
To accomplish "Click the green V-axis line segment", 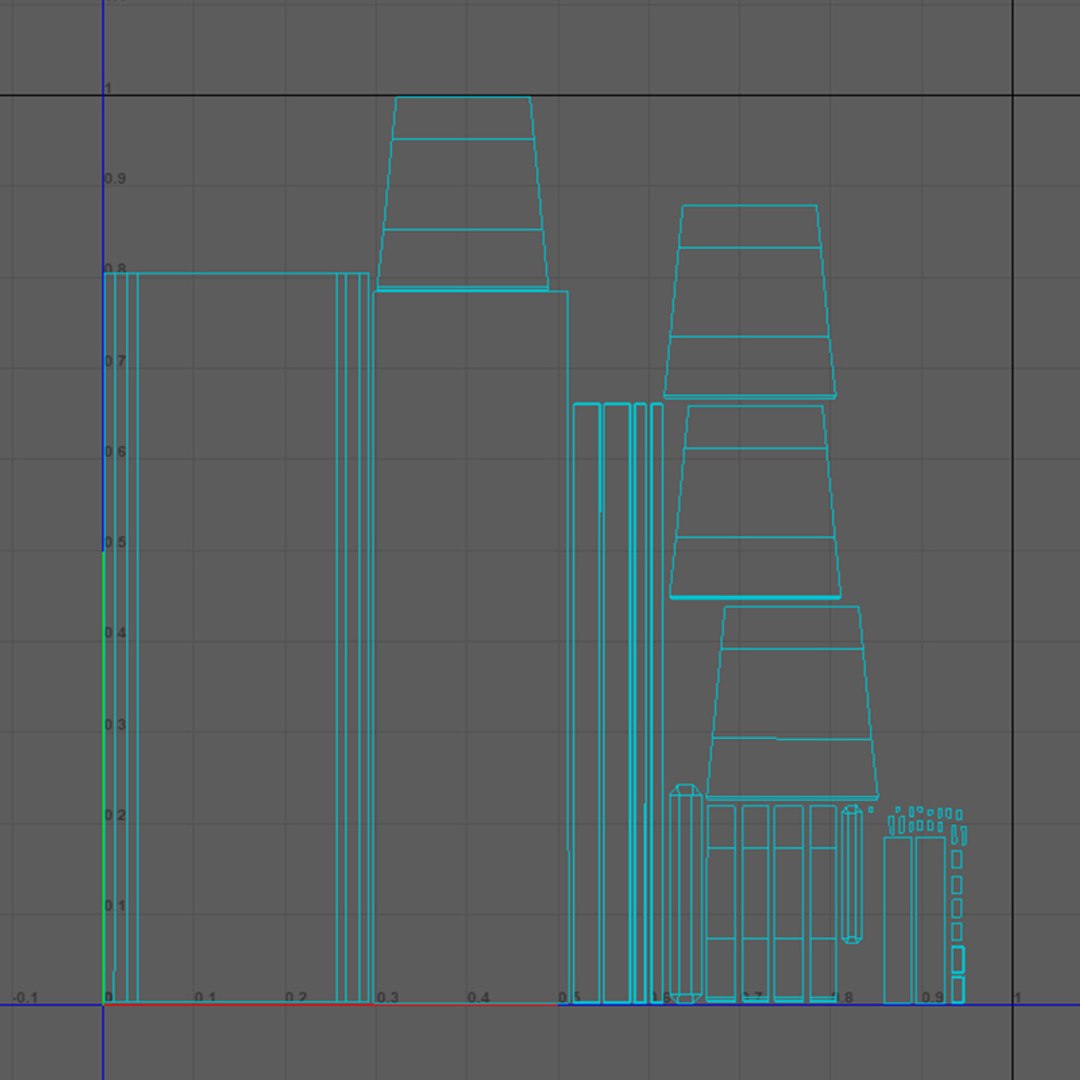I will pyautogui.click(x=104, y=777).
